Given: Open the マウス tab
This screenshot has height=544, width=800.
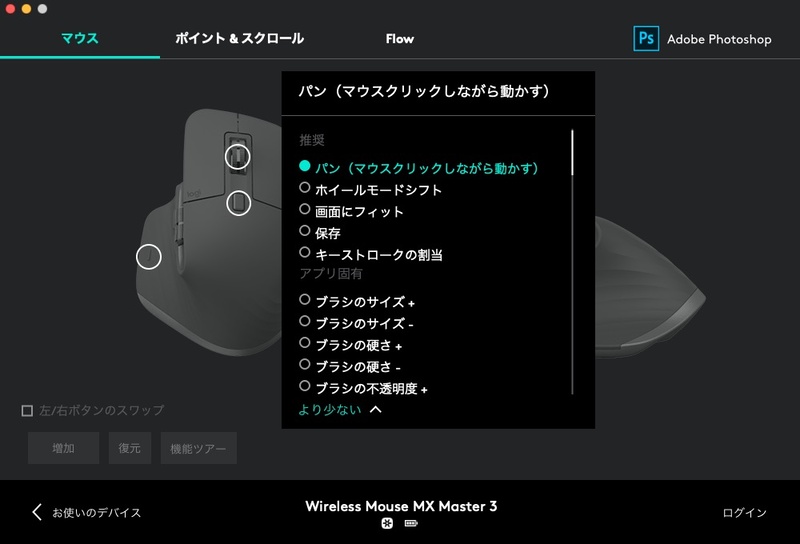Looking at the screenshot, I should 80,38.
